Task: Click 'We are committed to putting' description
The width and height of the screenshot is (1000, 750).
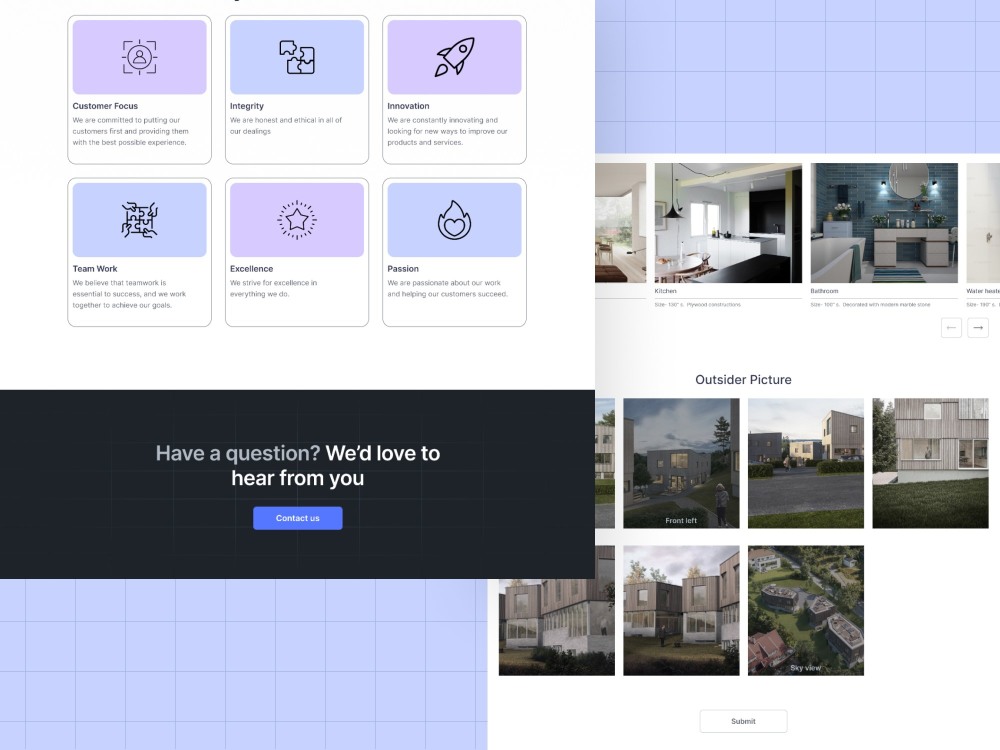Action: 131,131
